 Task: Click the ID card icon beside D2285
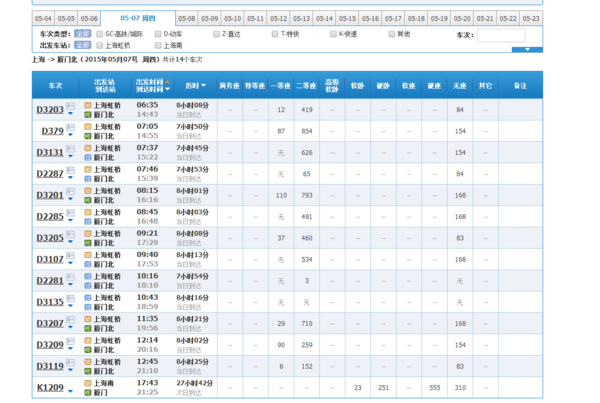[x=70, y=212]
